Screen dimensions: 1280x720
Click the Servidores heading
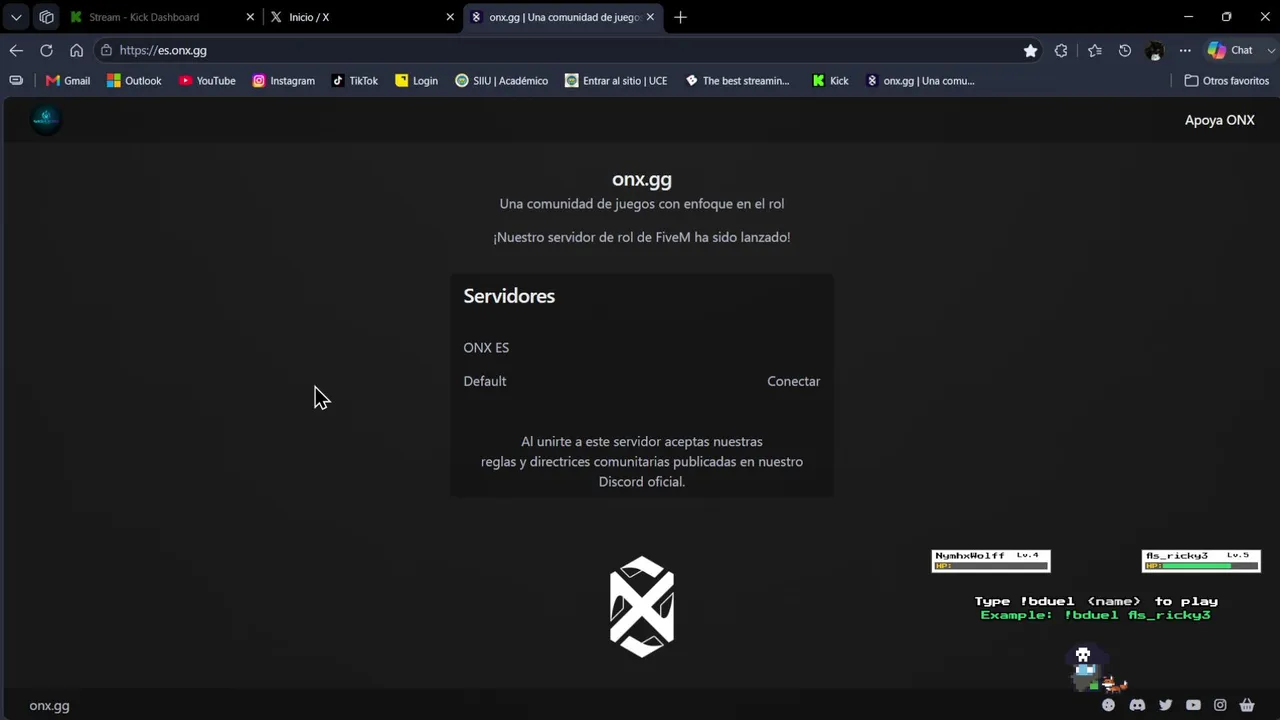coord(509,296)
